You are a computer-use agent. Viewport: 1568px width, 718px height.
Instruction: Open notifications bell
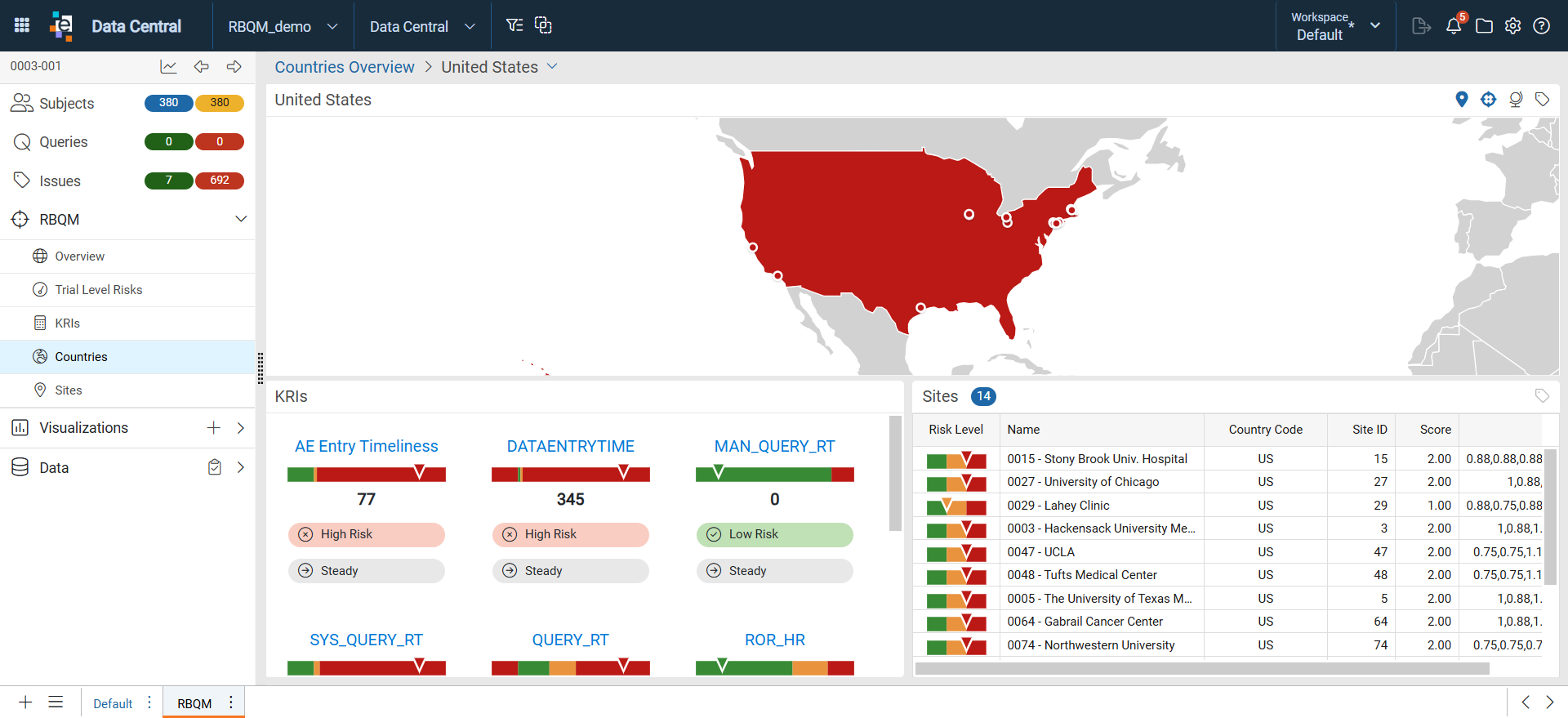(x=1454, y=25)
